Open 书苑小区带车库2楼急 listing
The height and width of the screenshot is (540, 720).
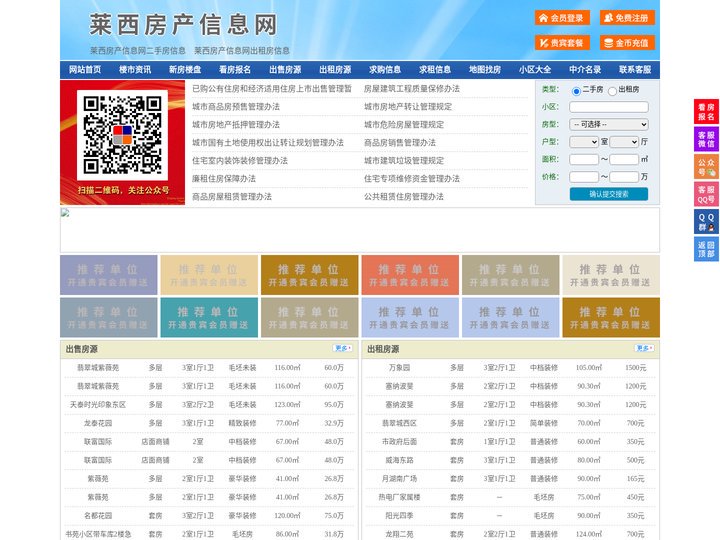(98, 534)
